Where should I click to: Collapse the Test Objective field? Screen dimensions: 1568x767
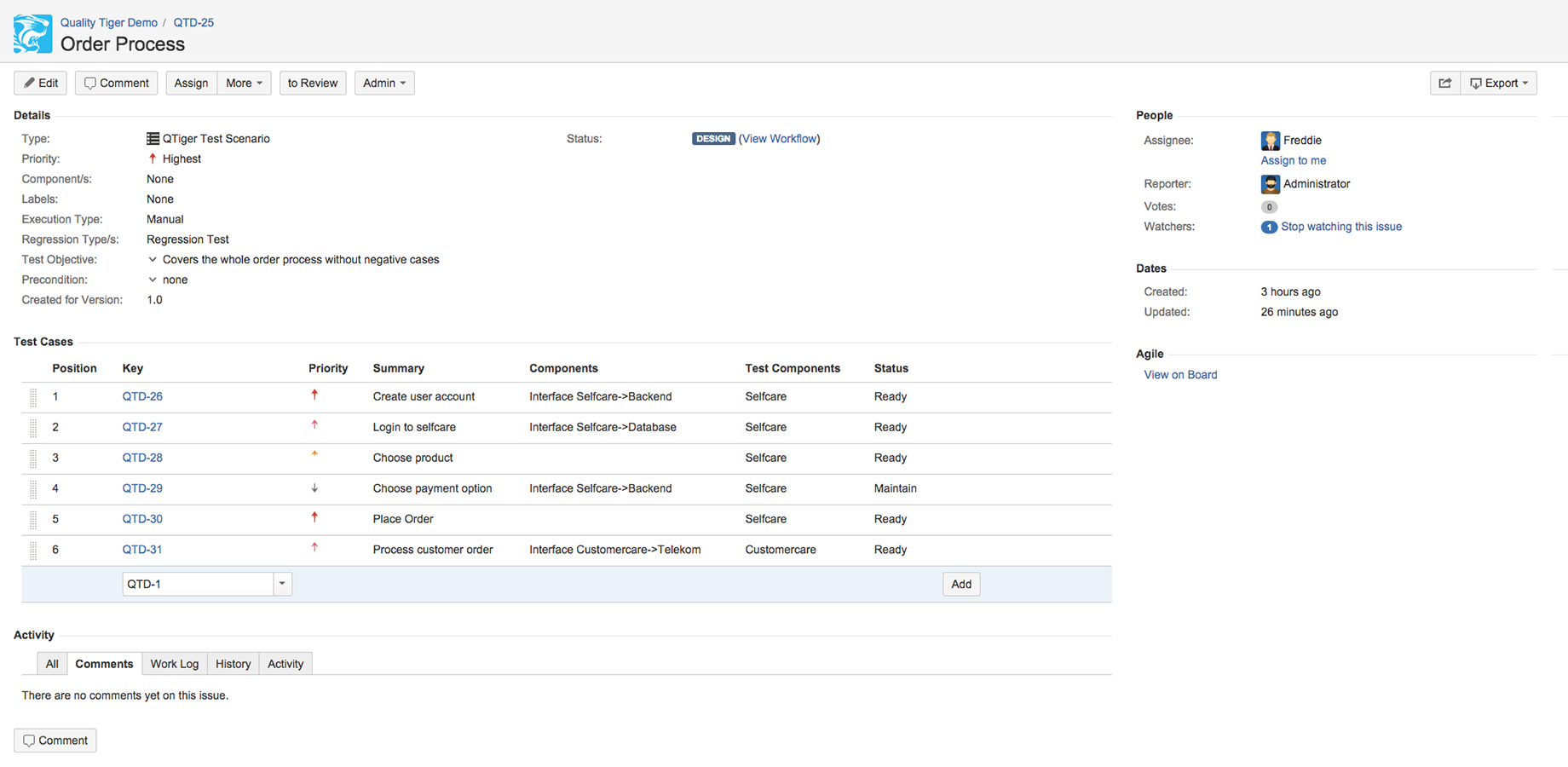tap(153, 260)
